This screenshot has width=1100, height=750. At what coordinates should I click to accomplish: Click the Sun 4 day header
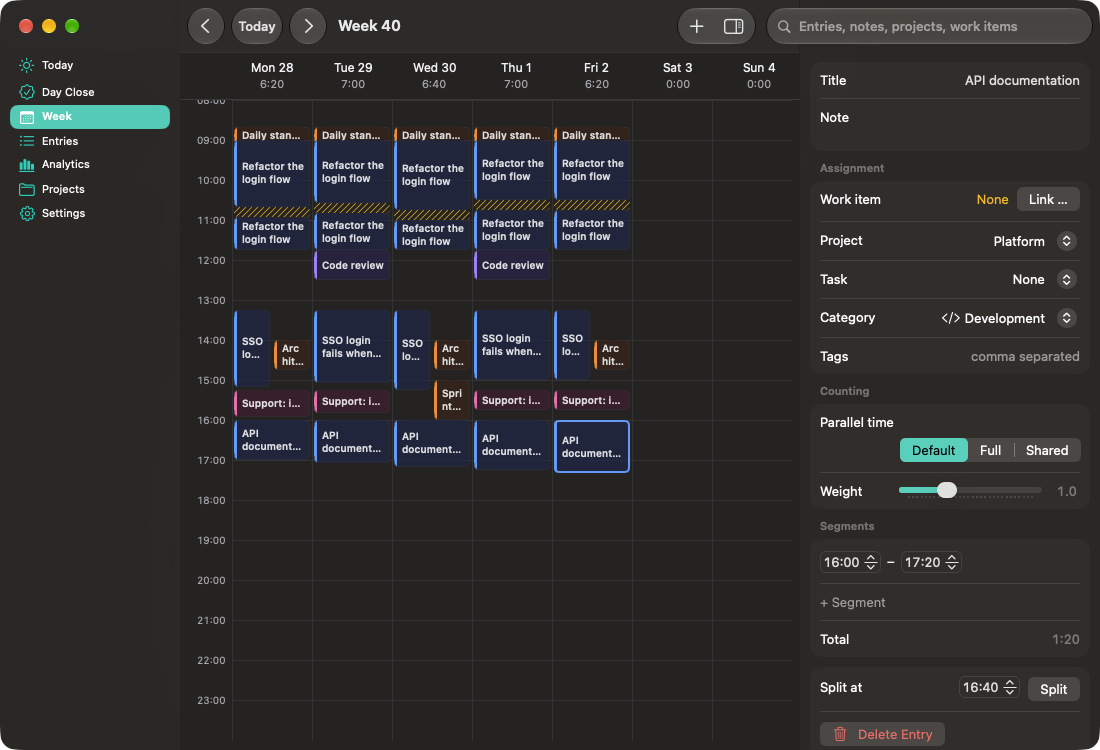coord(758,76)
